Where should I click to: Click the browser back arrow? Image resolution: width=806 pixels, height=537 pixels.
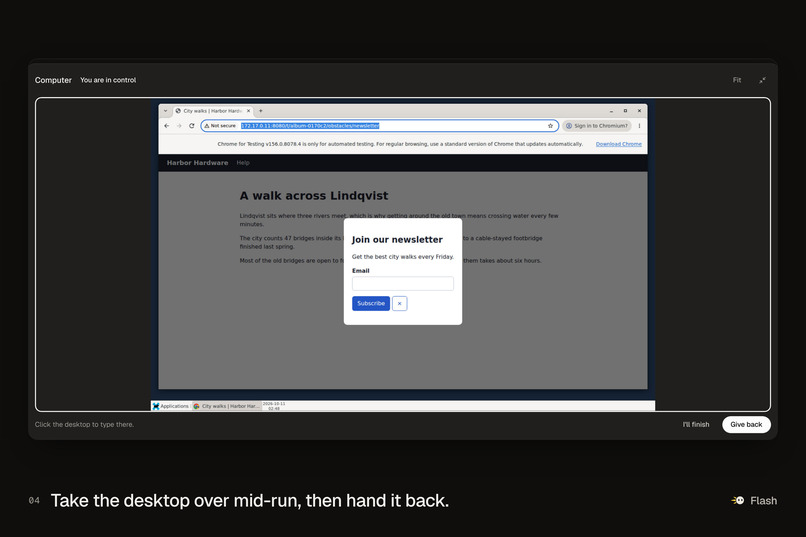[167, 126]
